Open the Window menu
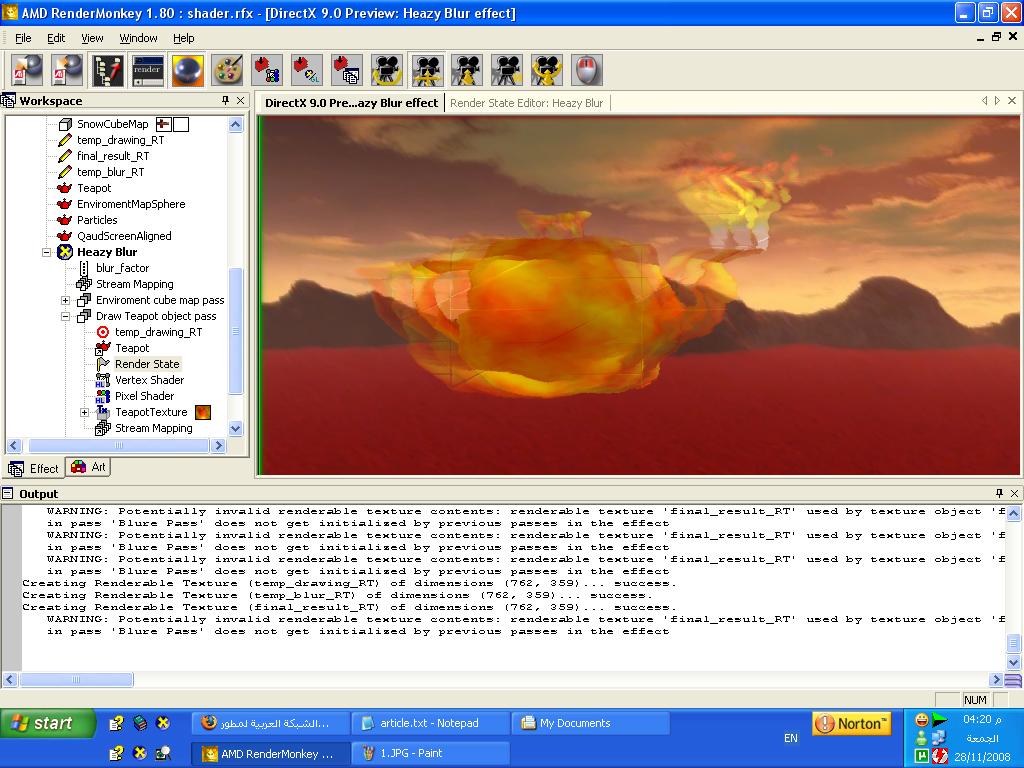 click(138, 38)
